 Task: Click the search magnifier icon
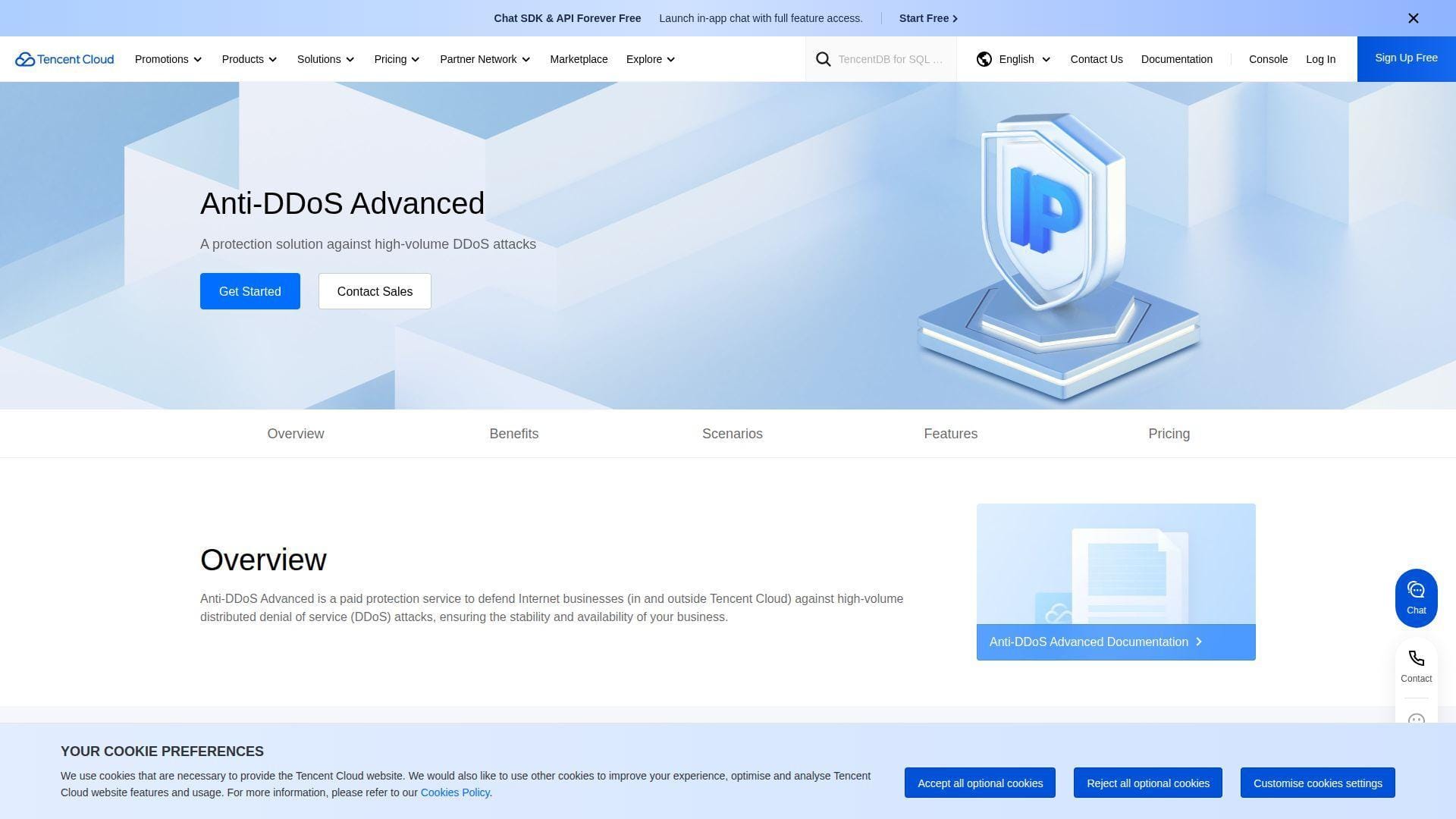pos(824,59)
